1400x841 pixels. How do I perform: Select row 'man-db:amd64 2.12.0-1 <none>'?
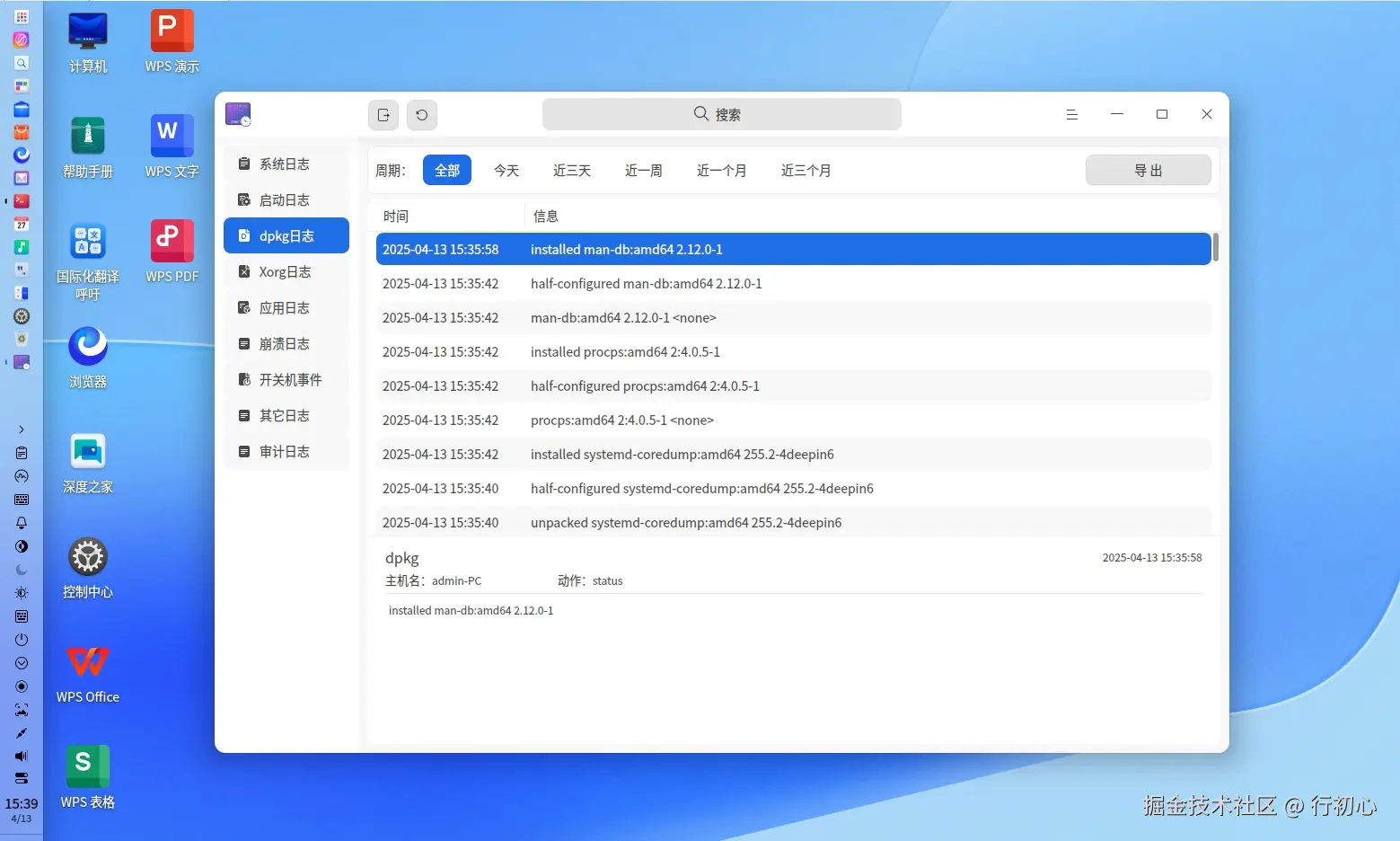point(793,318)
